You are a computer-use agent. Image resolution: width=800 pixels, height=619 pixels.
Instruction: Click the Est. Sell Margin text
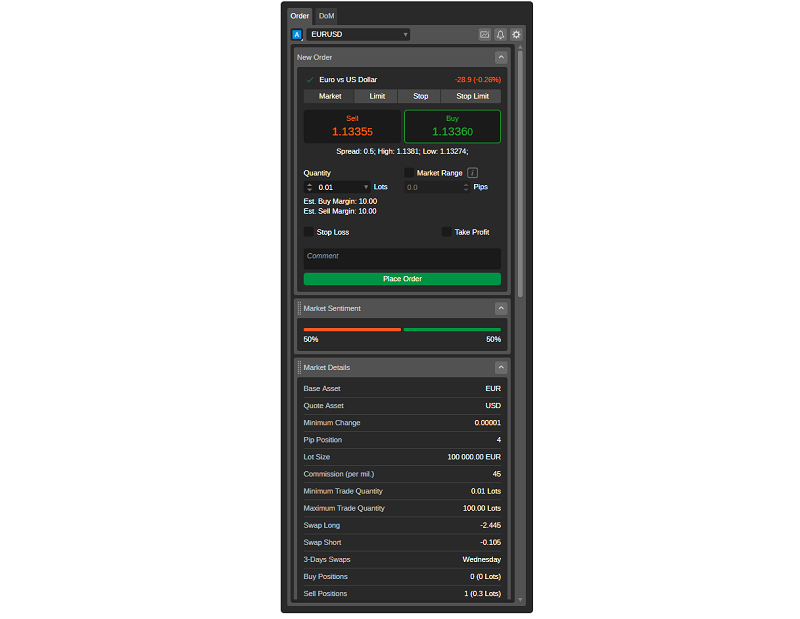tap(340, 211)
